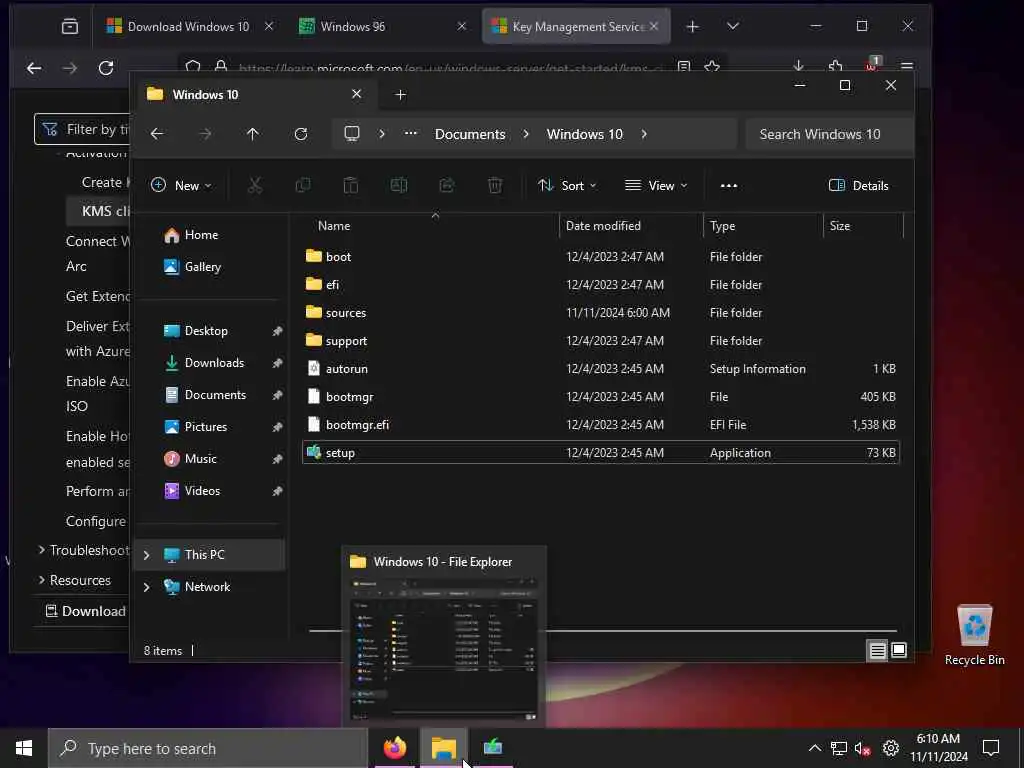This screenshot has height=768, width=1024.
Task: Open the View dropdown menu
Action: pos(656,186)
